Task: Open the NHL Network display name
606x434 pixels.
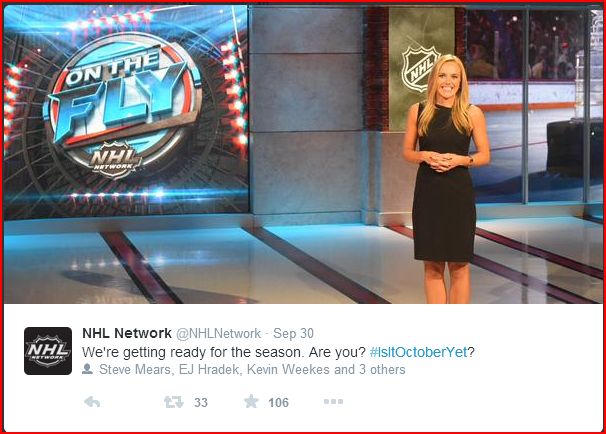Action: point(127,333)
